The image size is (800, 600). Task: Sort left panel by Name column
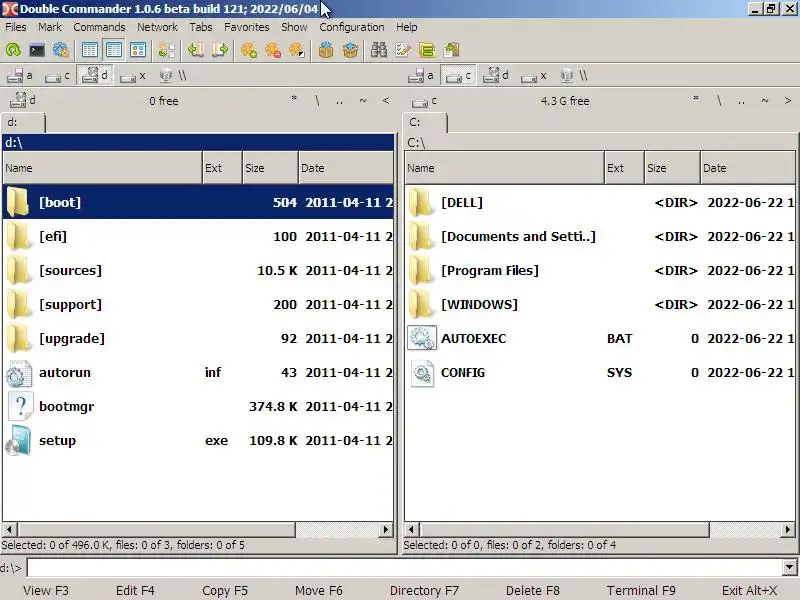coord(102,168)
